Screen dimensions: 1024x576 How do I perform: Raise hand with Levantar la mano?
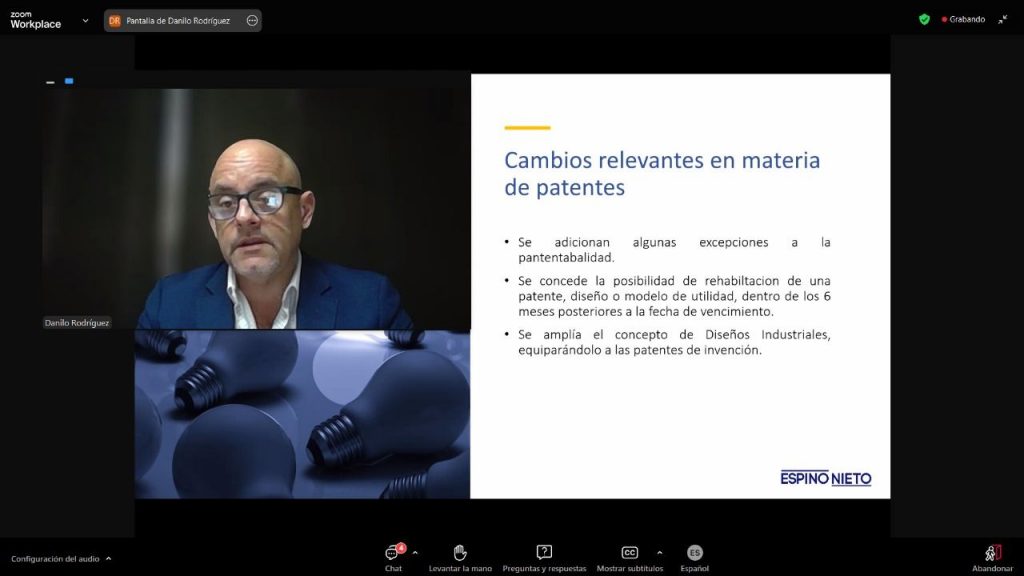460,554
